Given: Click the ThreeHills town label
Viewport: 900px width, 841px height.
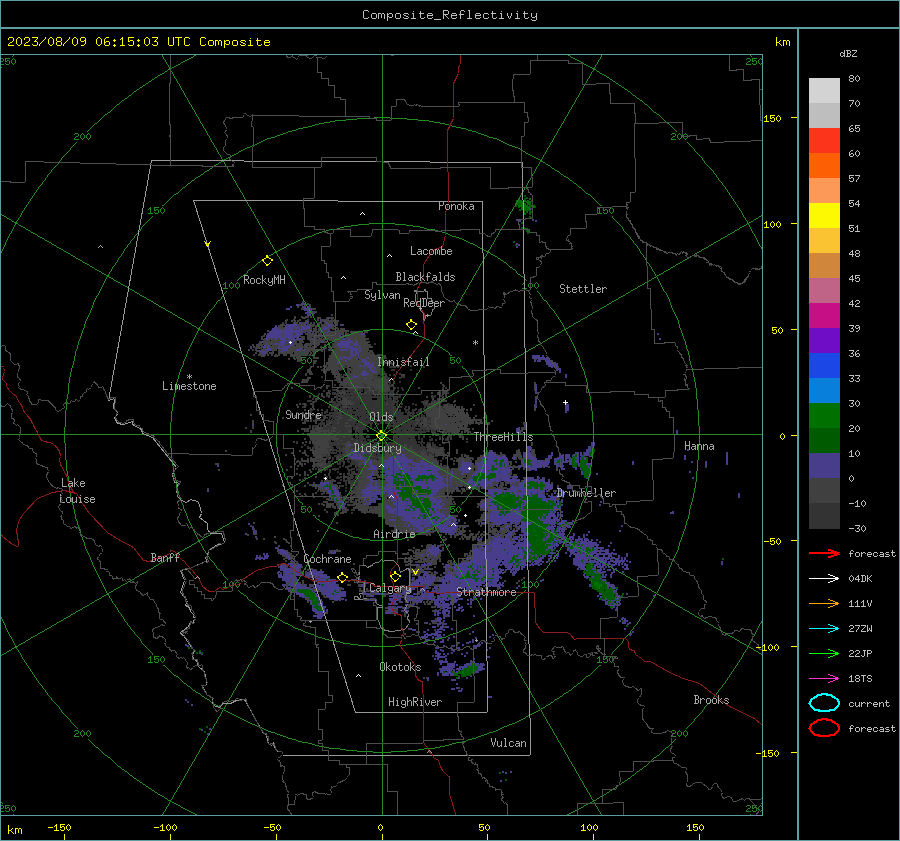Looking at the screenshot, I should tap(503, 437).
